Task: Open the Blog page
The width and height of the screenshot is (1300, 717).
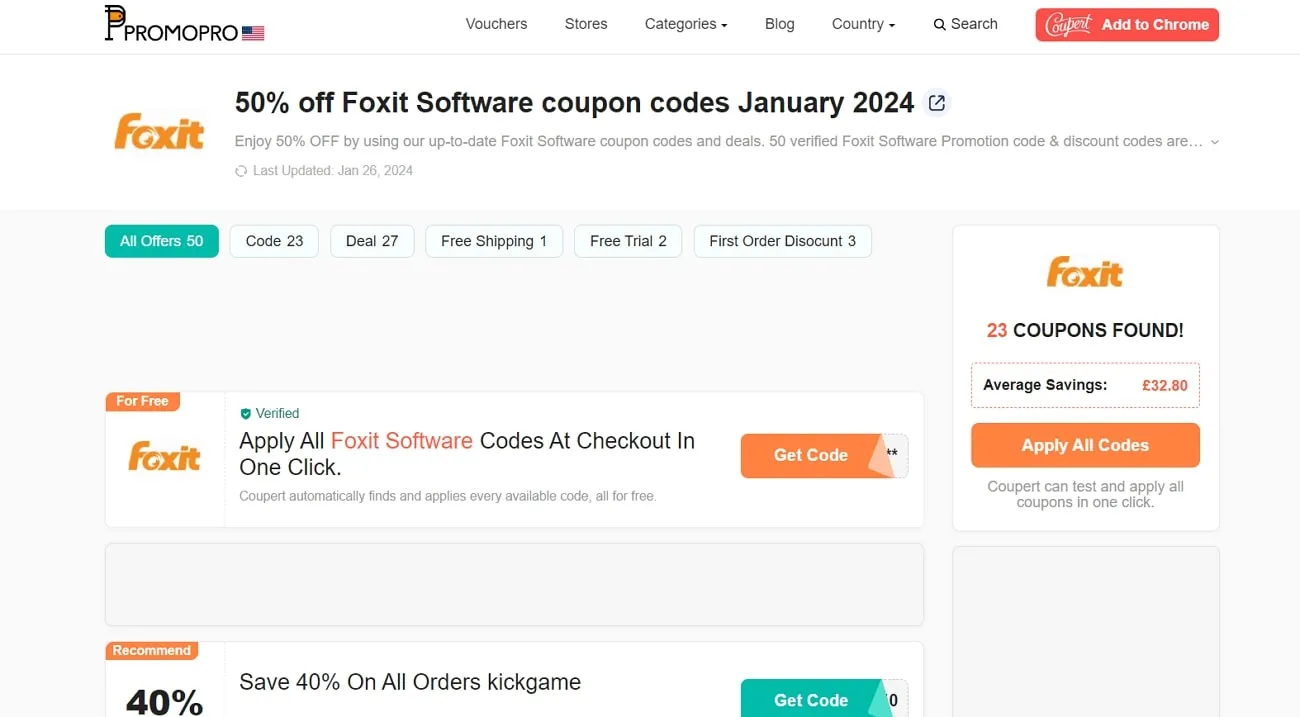Action: click(779, 23)
